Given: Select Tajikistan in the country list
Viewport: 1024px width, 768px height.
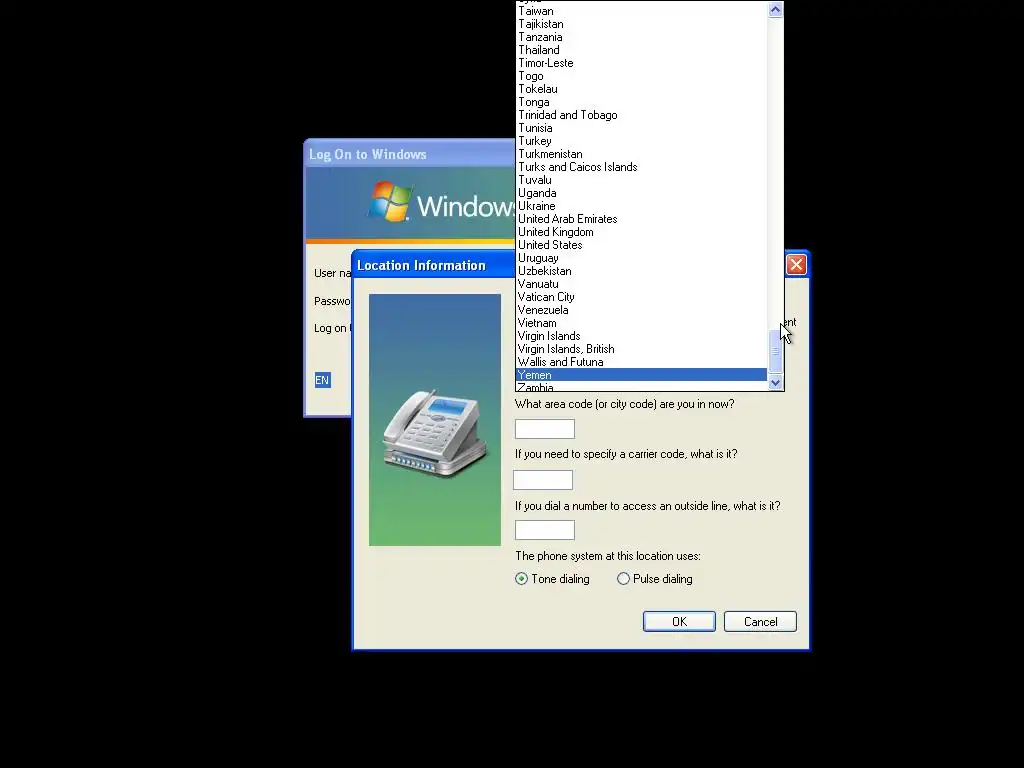Looking at the screenshot, I should [641, 24].
